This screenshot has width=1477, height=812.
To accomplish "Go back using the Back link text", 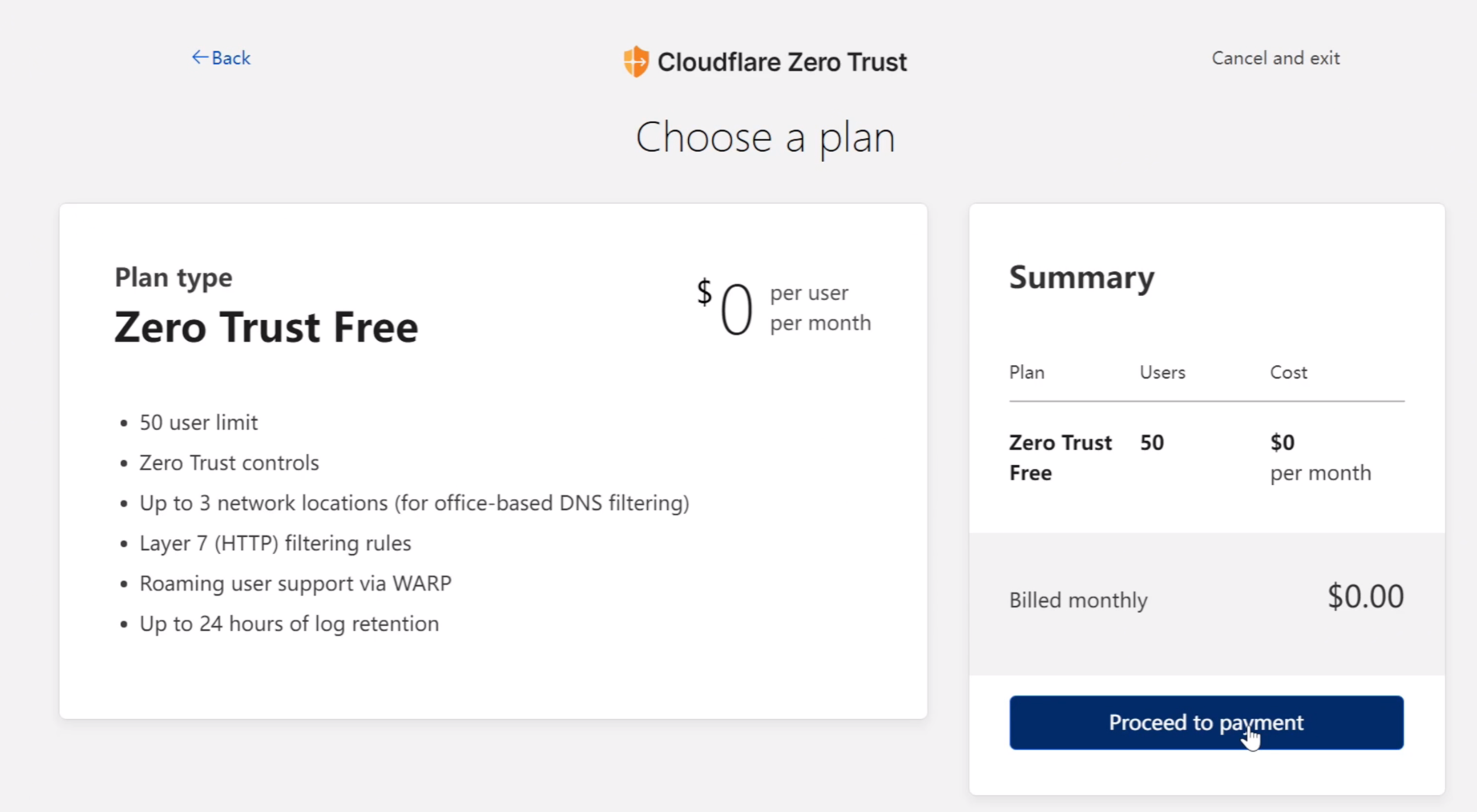I will (x=231, y=58).
